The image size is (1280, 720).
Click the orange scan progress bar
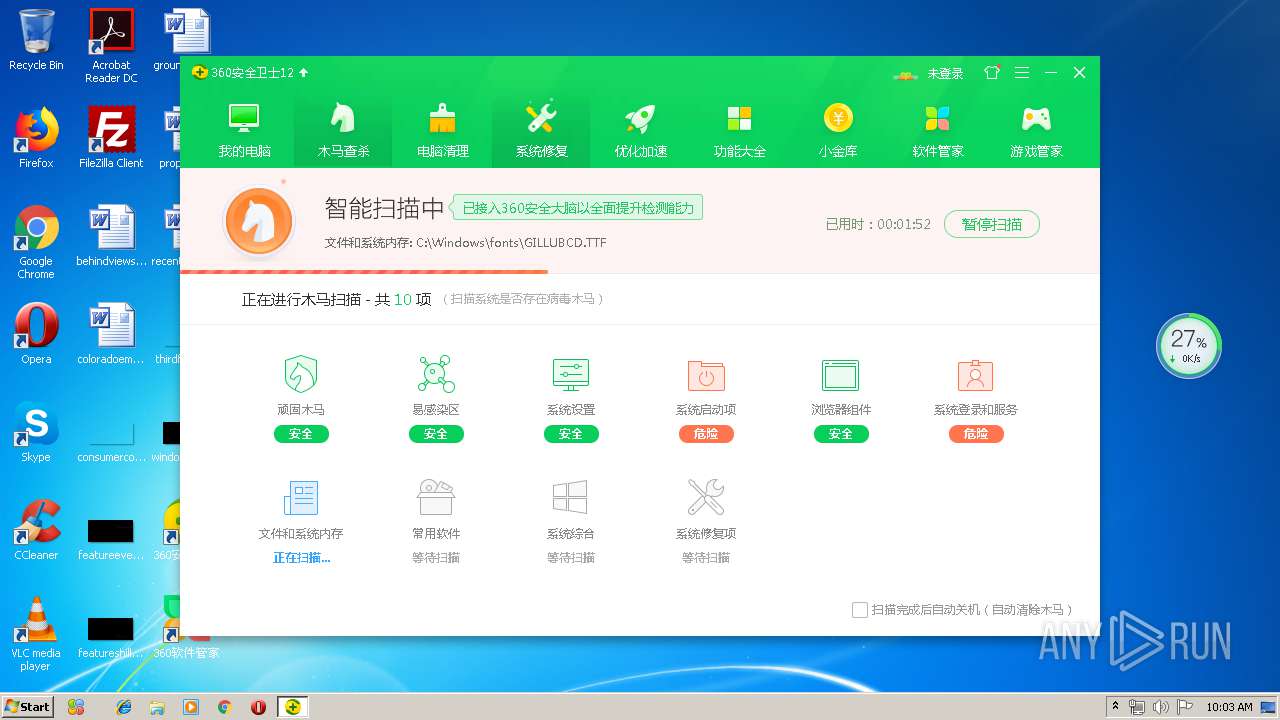coord(364,271)
